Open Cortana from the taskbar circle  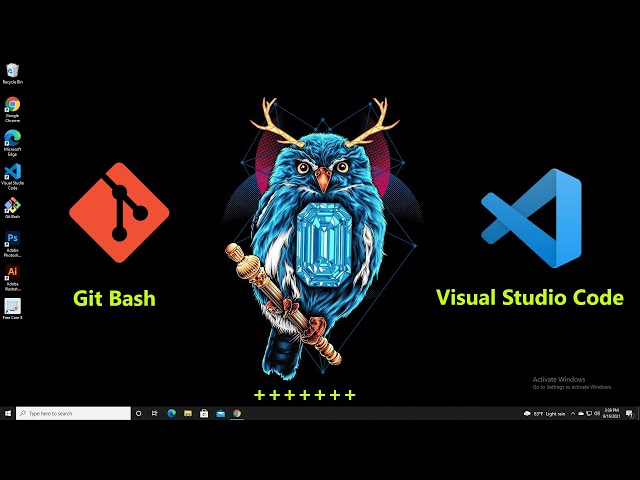138,413
